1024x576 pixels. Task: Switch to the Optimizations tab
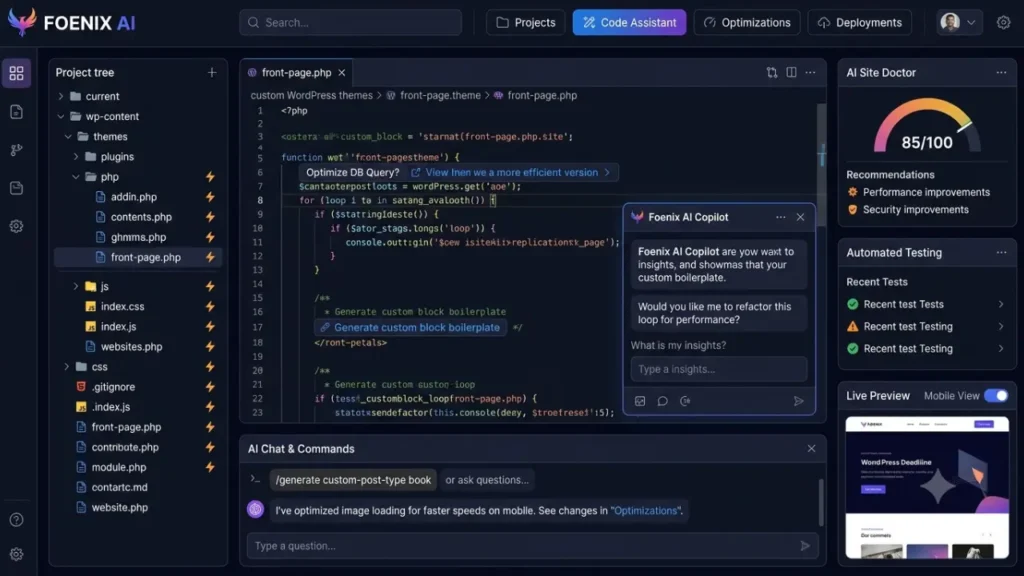point(747,22)
